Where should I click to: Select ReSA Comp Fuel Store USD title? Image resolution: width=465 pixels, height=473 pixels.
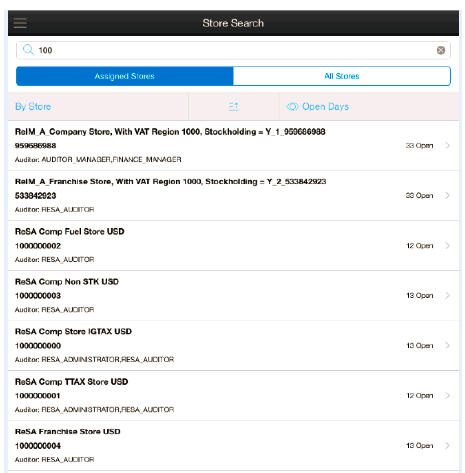coord(69,232)
